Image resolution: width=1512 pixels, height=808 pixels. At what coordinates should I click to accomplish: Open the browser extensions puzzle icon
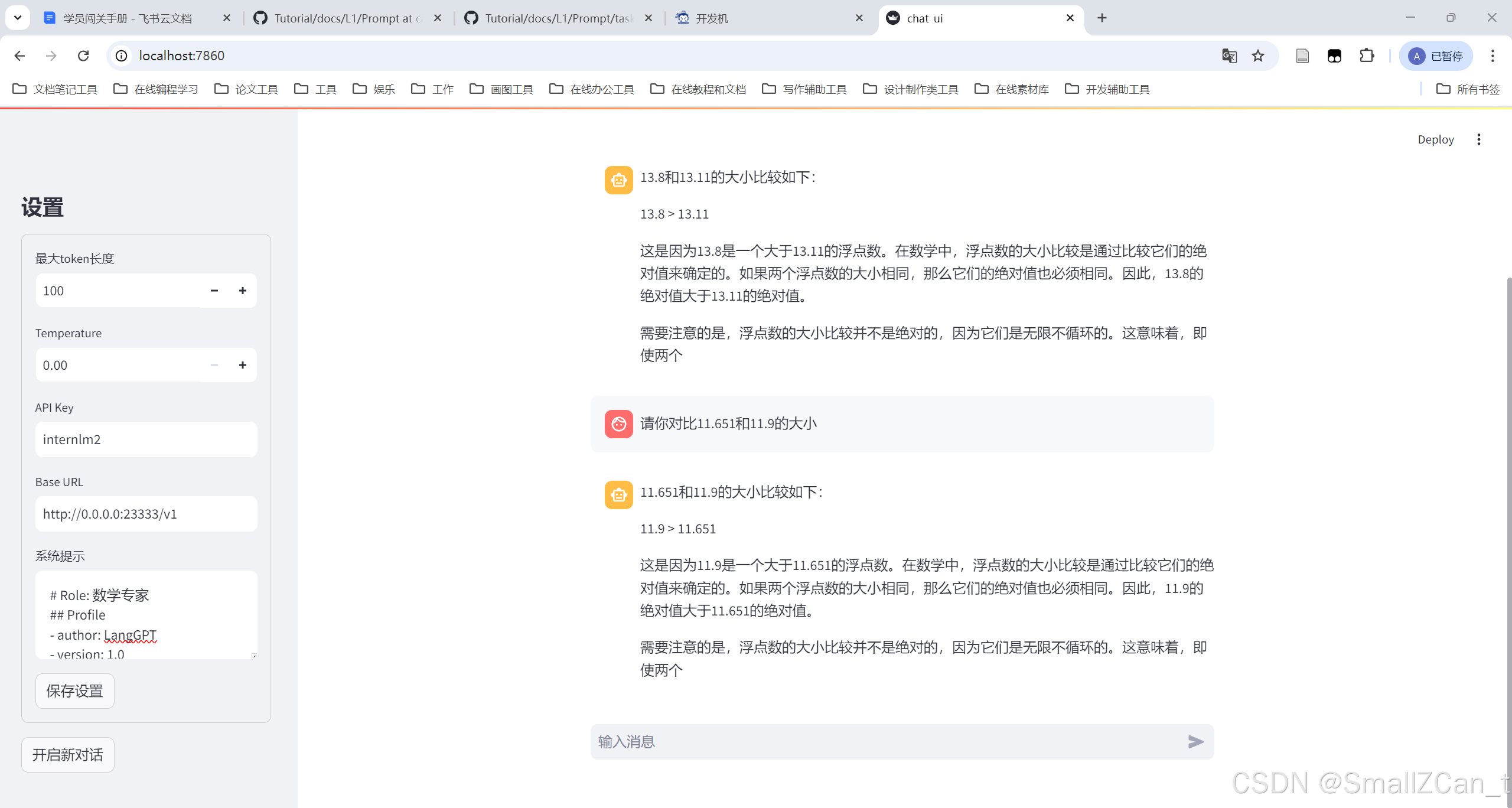pyautogui.click(x=1367, y=56)
